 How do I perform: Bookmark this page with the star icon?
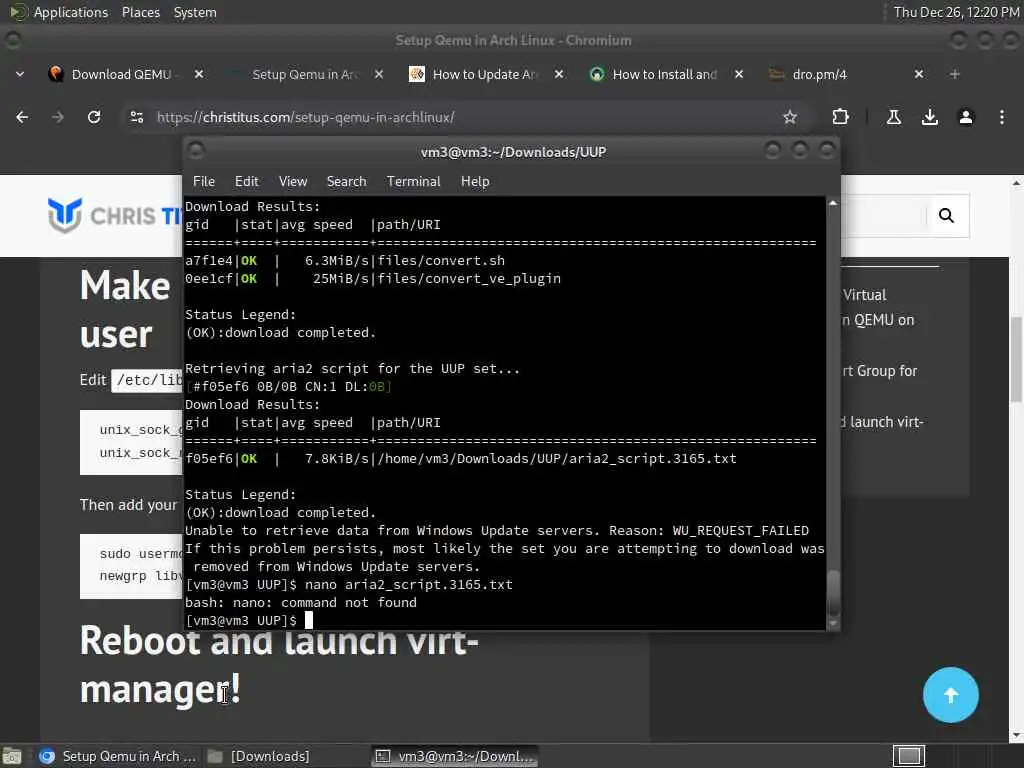(790, 117)
